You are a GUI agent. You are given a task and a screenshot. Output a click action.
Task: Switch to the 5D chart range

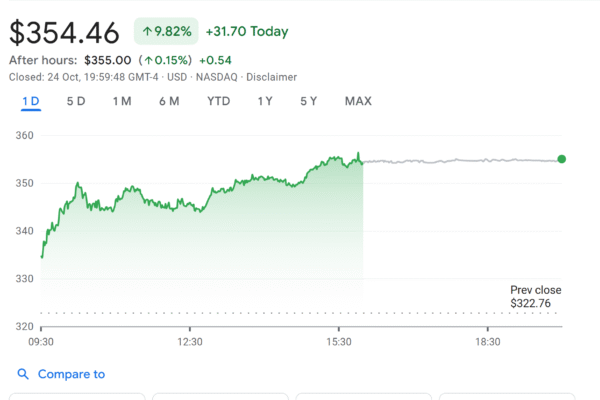click(x=76, y=101)
